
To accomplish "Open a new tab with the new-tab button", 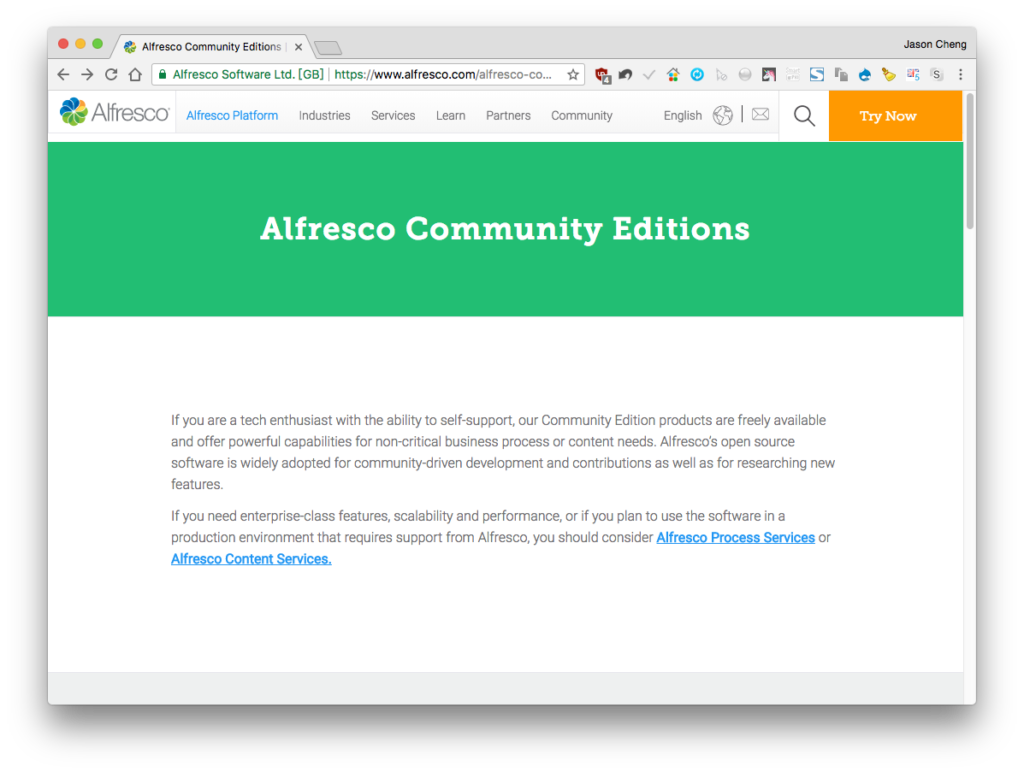I will (x=328, y=48).
